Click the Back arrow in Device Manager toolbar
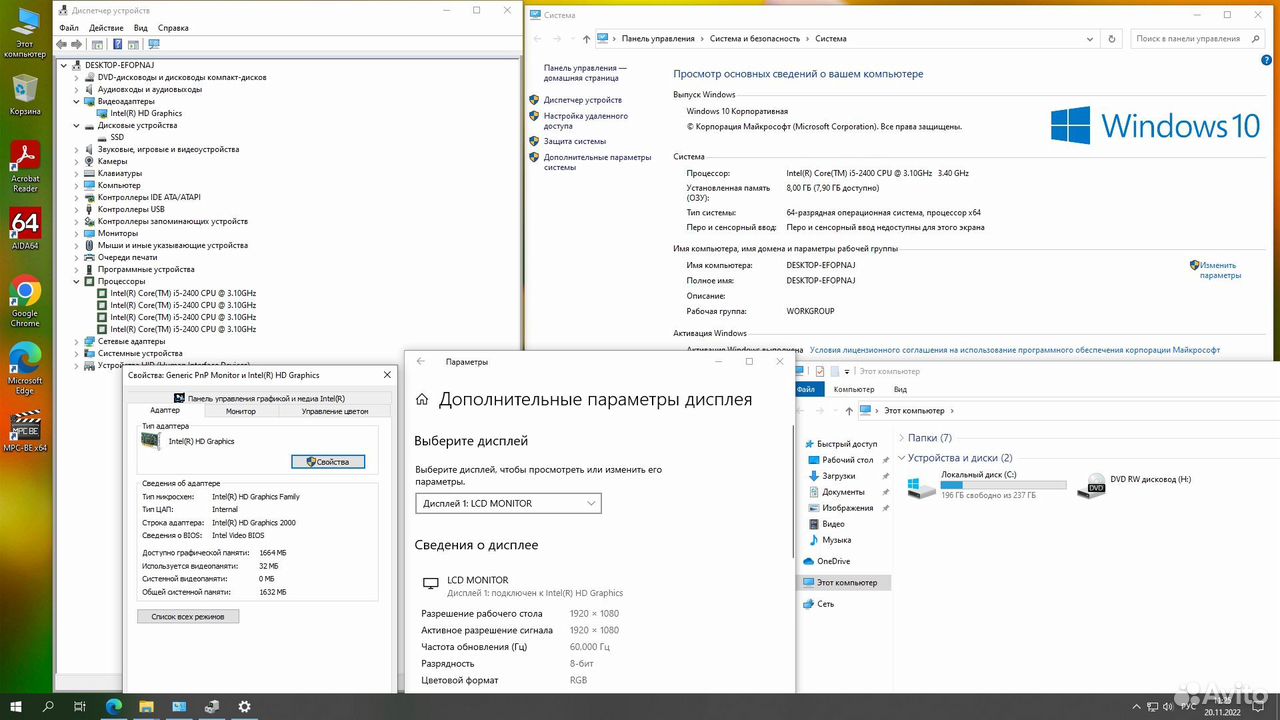1280x720 pixels. coord(62,44)
